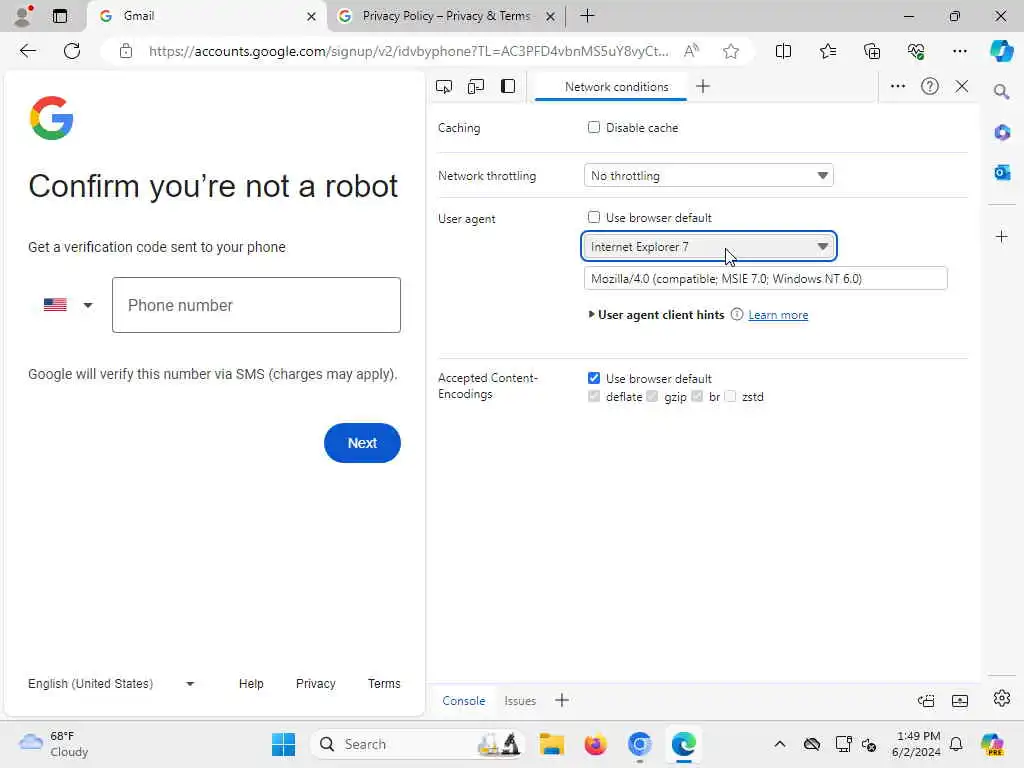
Task: Toggle the gzip encoding checkbox
Action: point(652,396)
